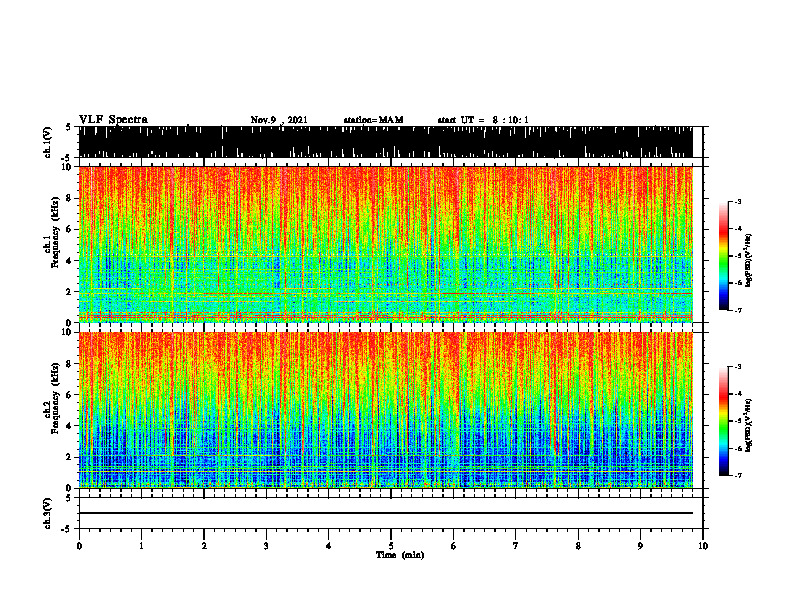Click the "-3" label on ch.1 color bar
Viewport: 792px width, 612px height.
click(738, 201)
